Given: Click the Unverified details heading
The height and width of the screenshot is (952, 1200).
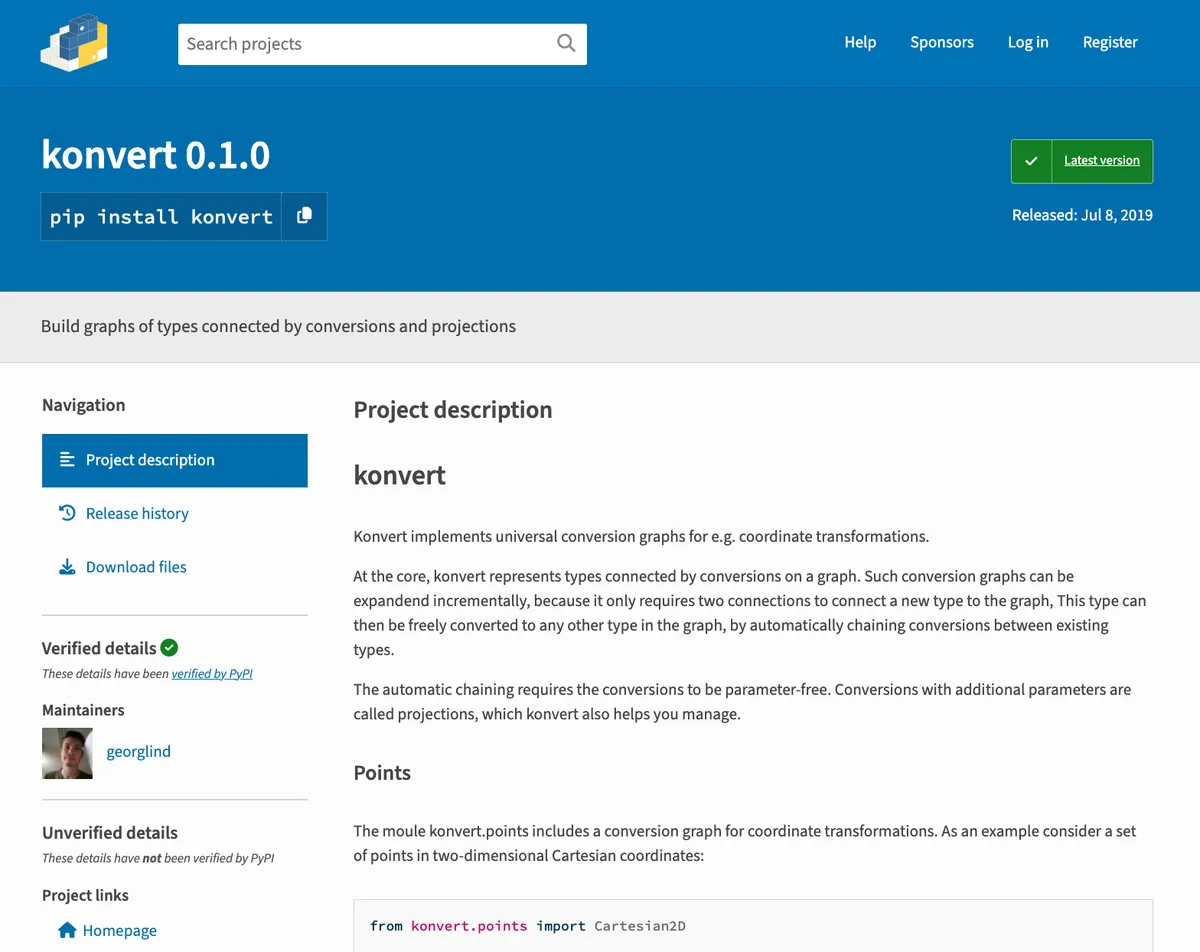Looking at the screenshot, I should point(110,833).
